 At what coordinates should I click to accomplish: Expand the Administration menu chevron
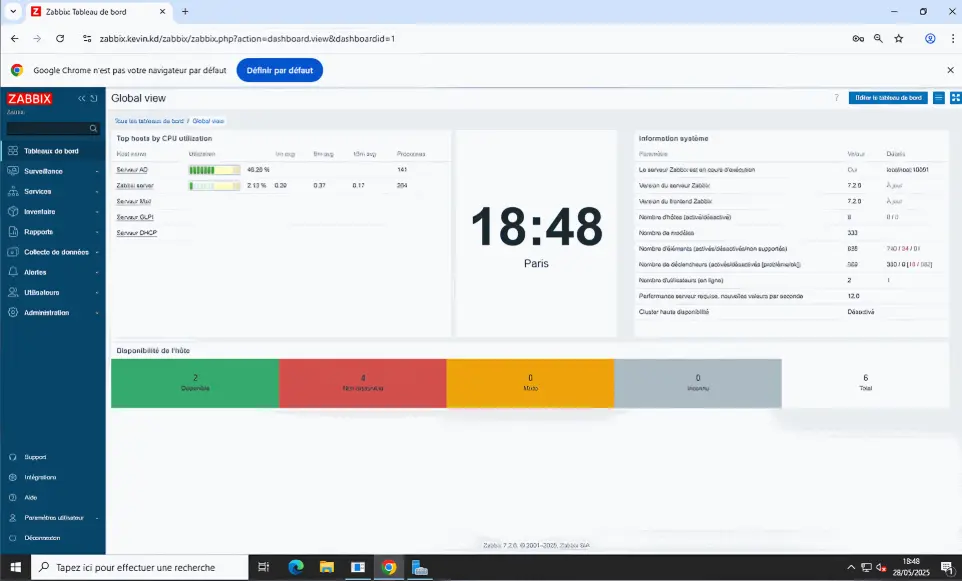tap(97, 314)
